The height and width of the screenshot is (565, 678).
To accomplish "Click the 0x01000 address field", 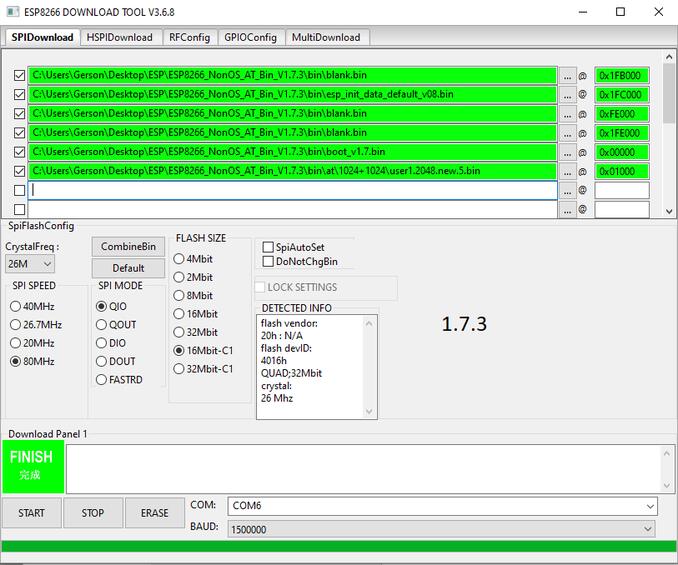I will click(x=621, y=171).
